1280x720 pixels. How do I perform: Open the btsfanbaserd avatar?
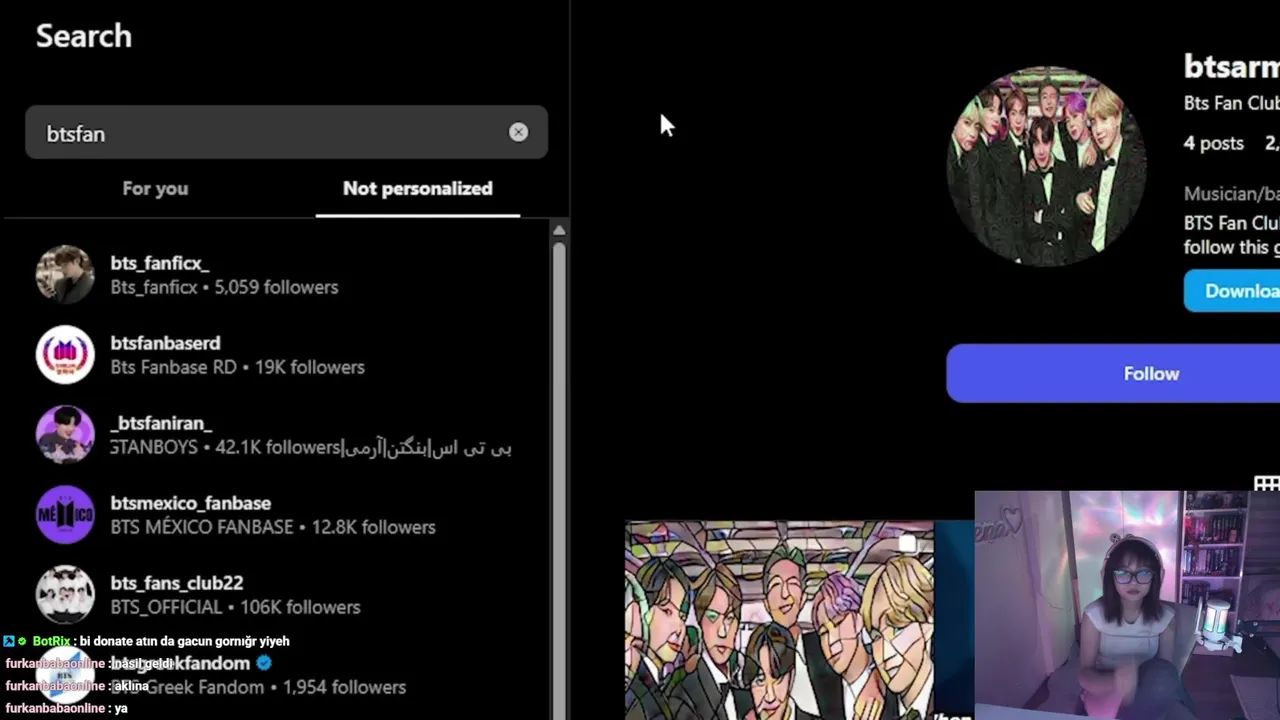(x=65, y=354)
